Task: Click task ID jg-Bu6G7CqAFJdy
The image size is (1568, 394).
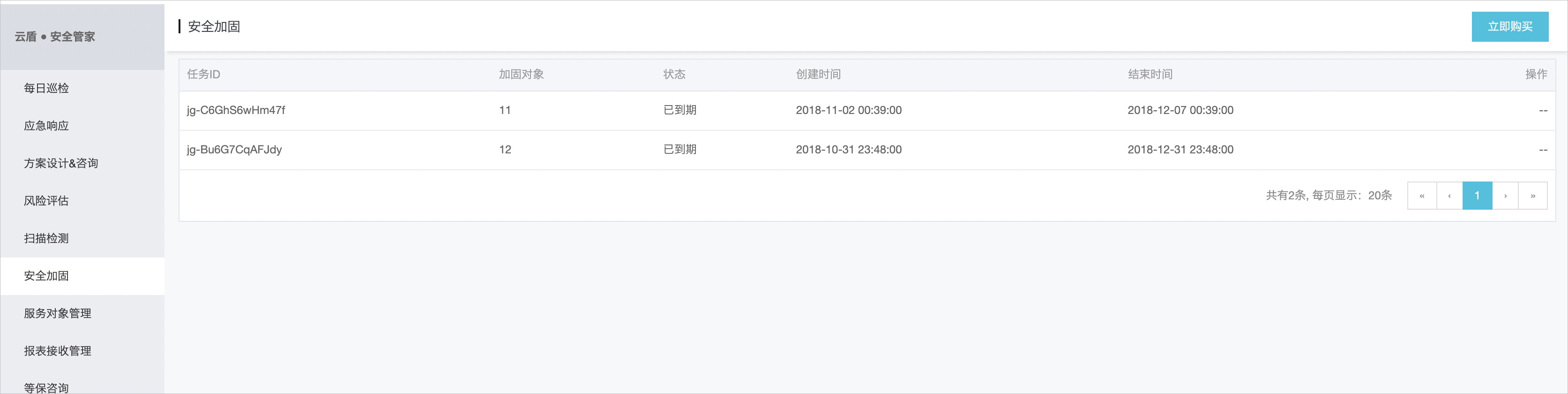Action: coord(234,150)
